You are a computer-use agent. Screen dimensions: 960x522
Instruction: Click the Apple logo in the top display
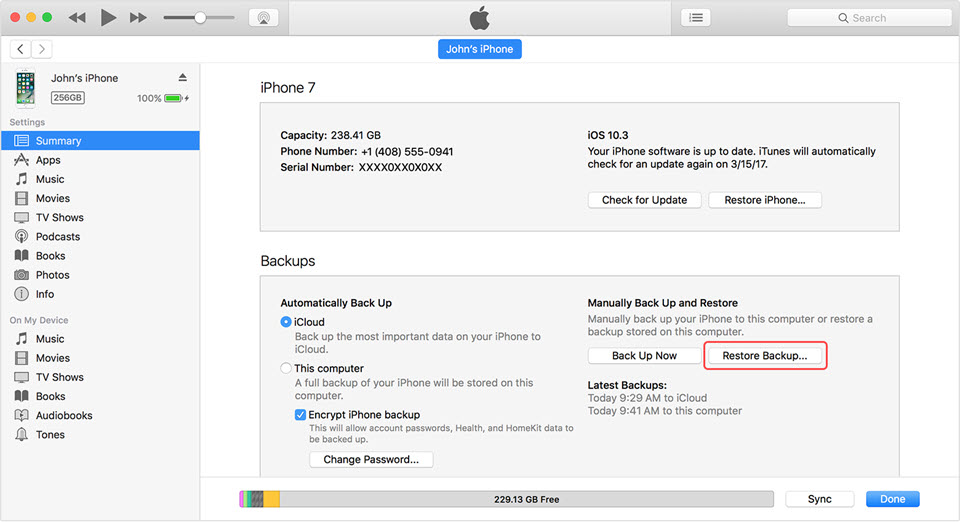coord(479,18)
